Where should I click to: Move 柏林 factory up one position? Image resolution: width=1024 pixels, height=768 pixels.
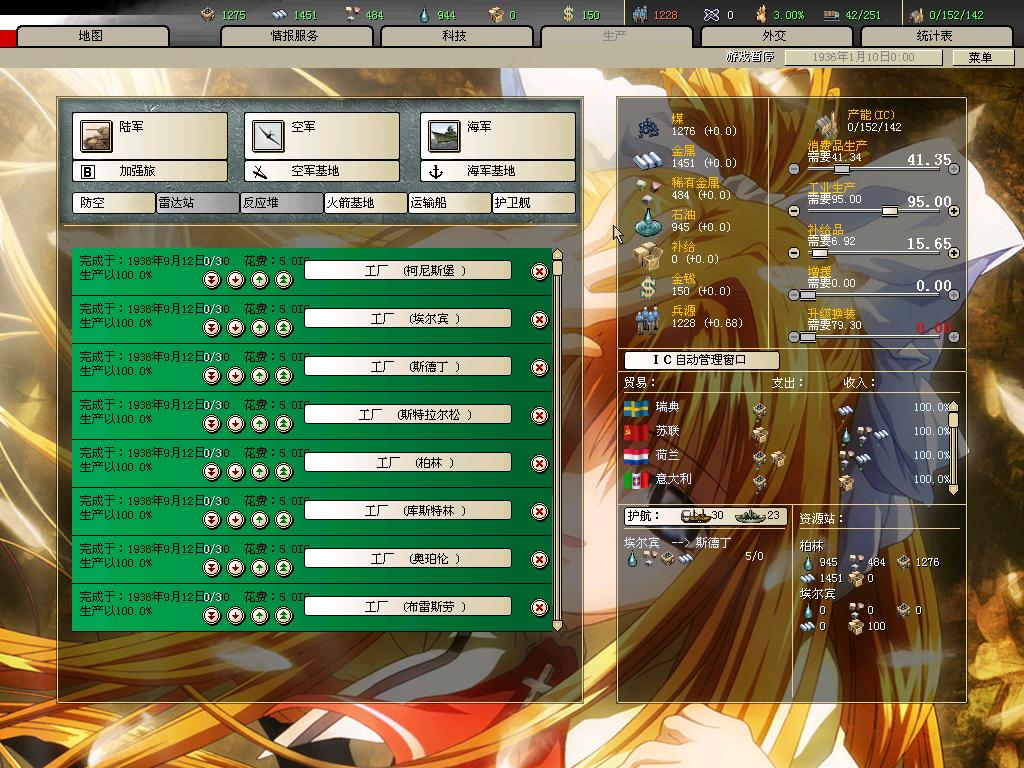(259, 472)
